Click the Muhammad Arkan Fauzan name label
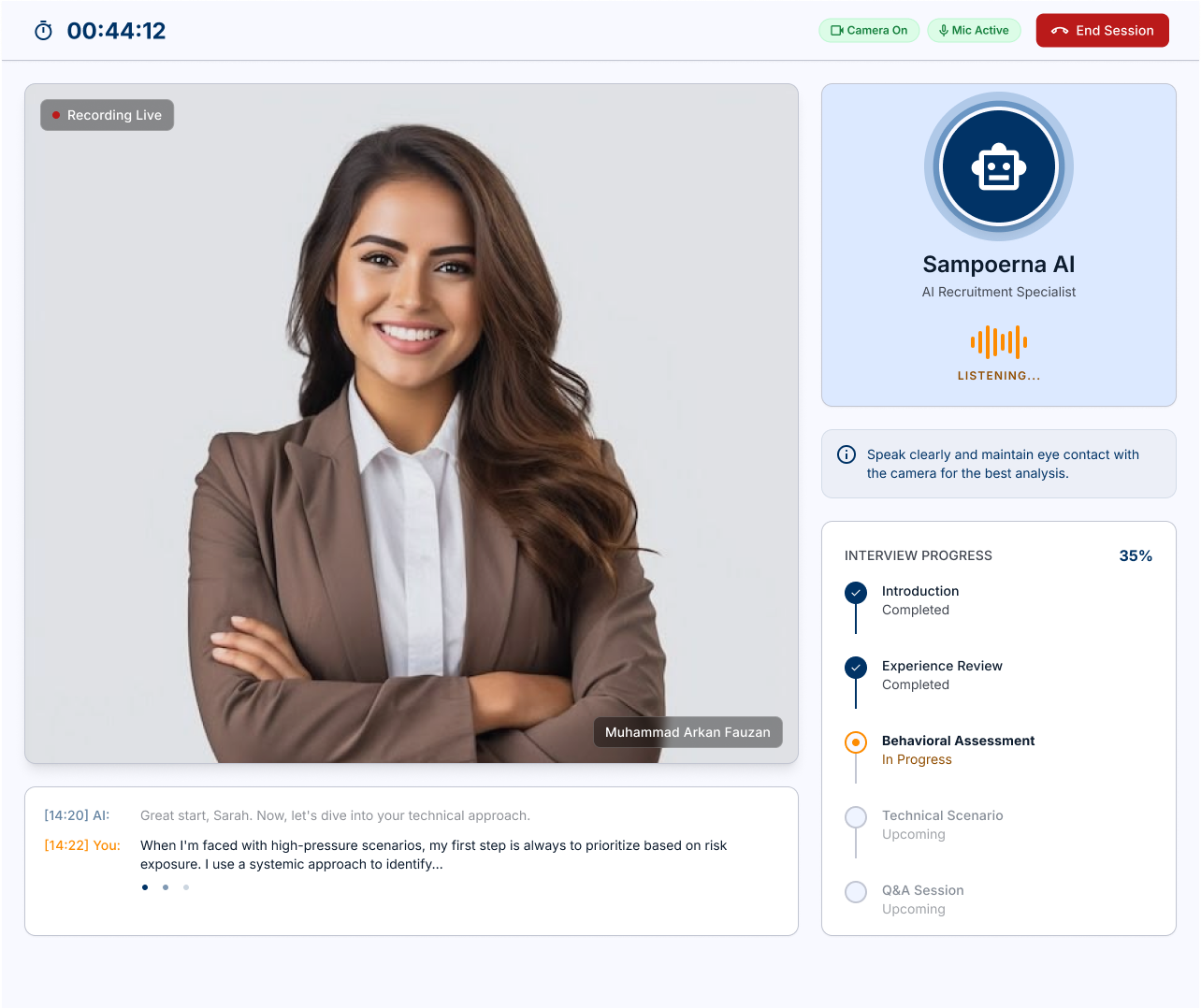This screenshot has width=1201, height=1008. click(x=687, y=732)
